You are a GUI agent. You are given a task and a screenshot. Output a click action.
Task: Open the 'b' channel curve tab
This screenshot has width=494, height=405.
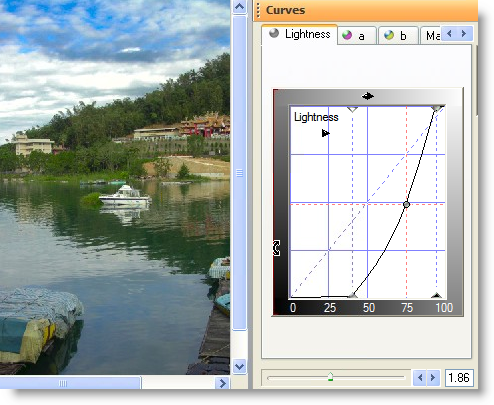[398, 35]
